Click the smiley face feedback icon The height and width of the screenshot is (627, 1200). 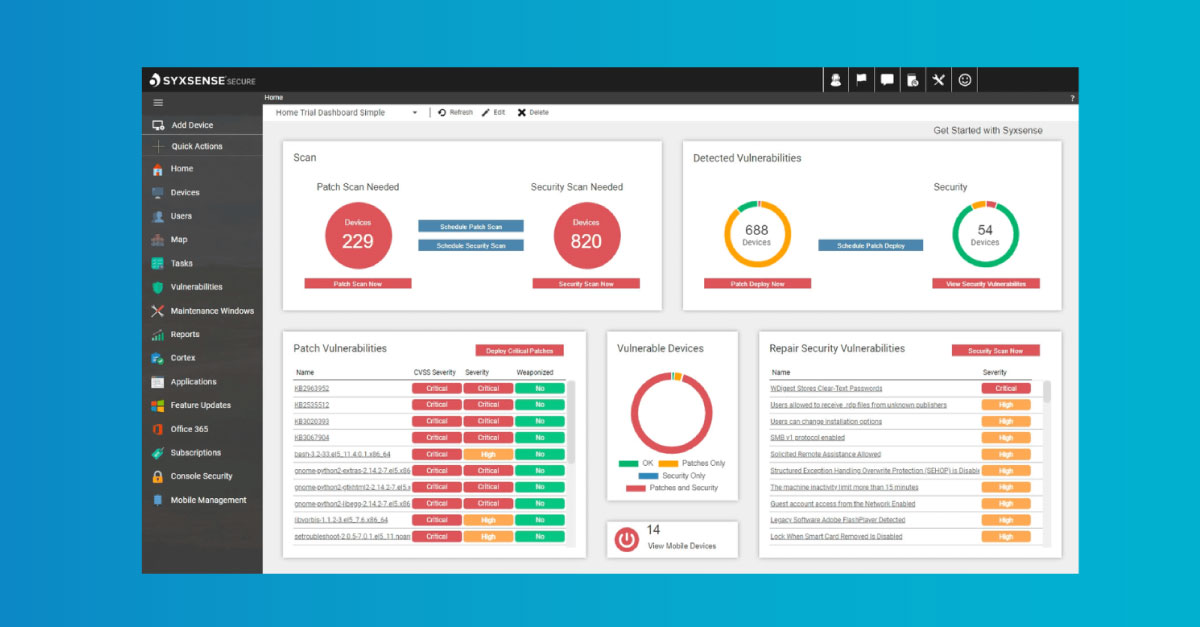coord(964,81)
